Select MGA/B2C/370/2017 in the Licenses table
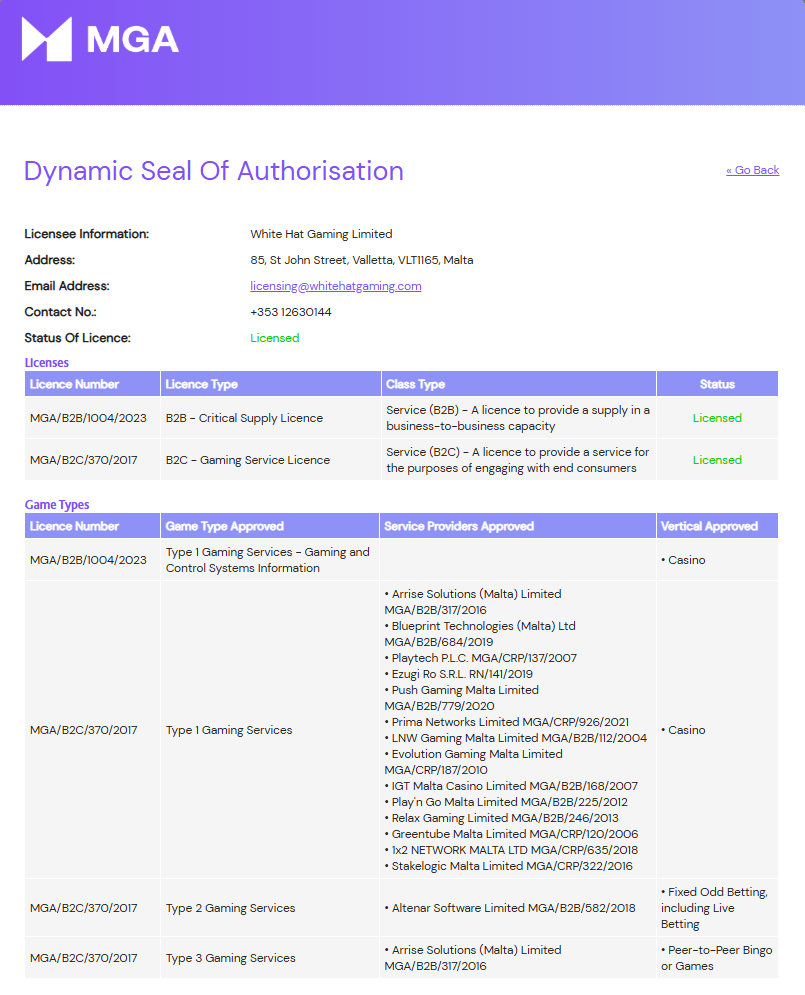This screenshot has width=805, height=995. pos(83,460)
